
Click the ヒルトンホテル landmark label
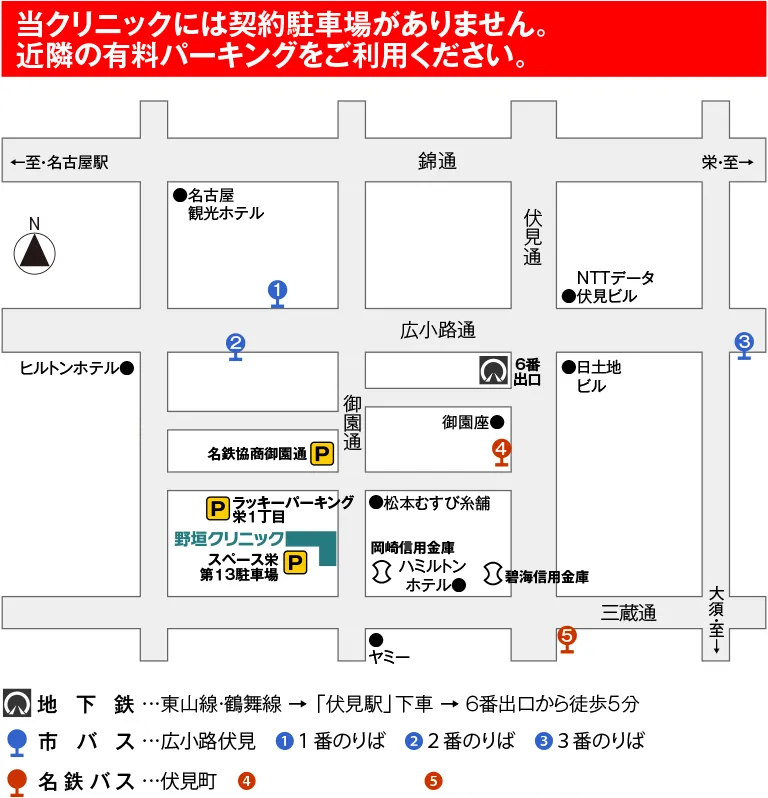[68, 368]
